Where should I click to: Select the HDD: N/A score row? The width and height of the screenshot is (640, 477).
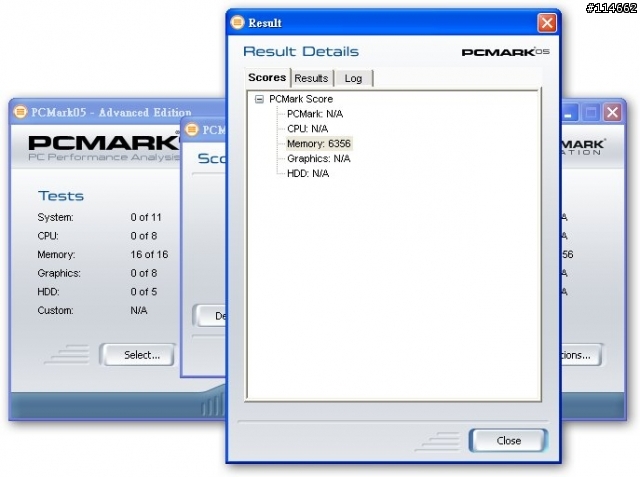(308, 173)
